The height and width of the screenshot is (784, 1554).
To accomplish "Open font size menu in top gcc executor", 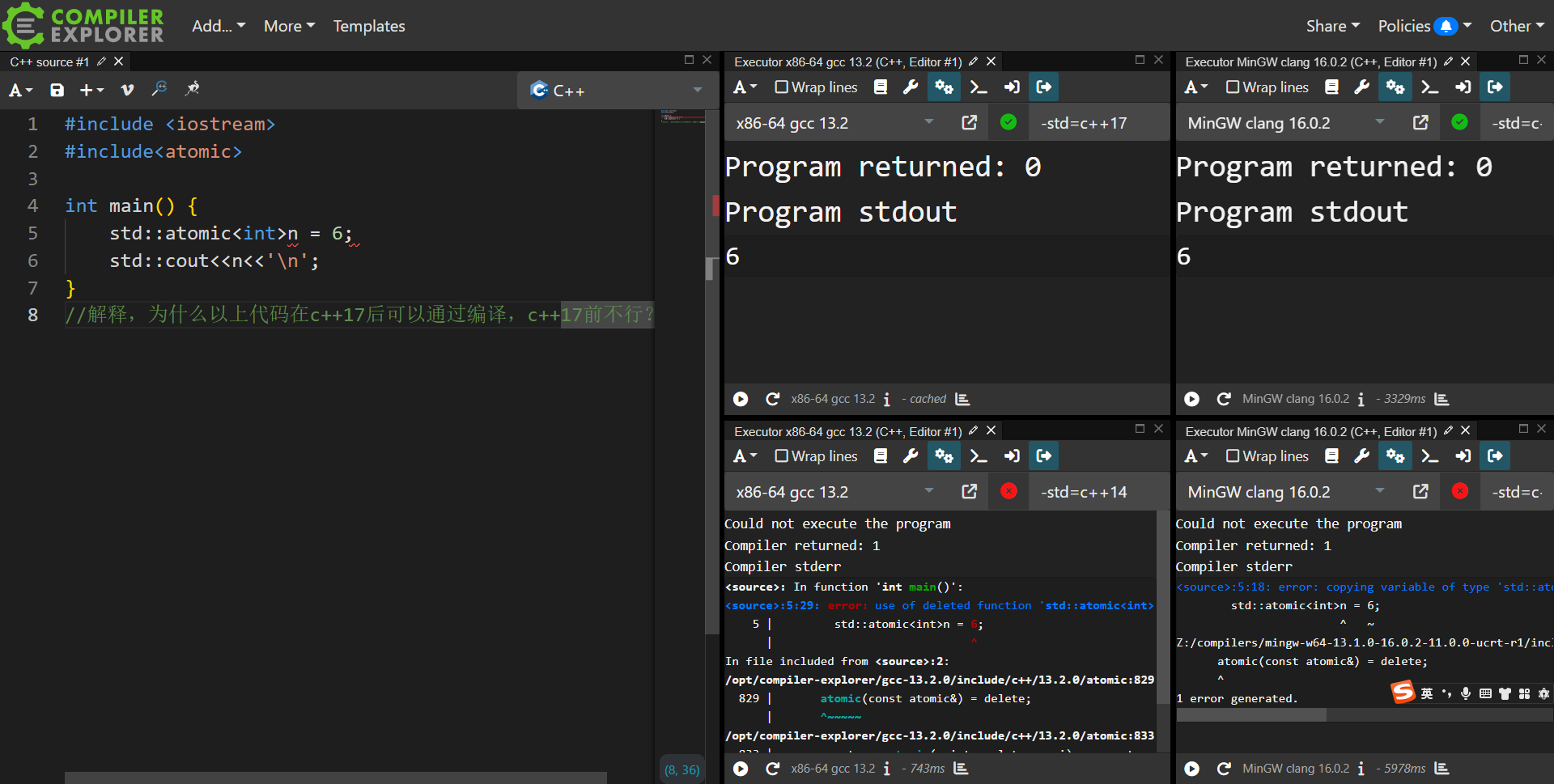I will 745,87.
